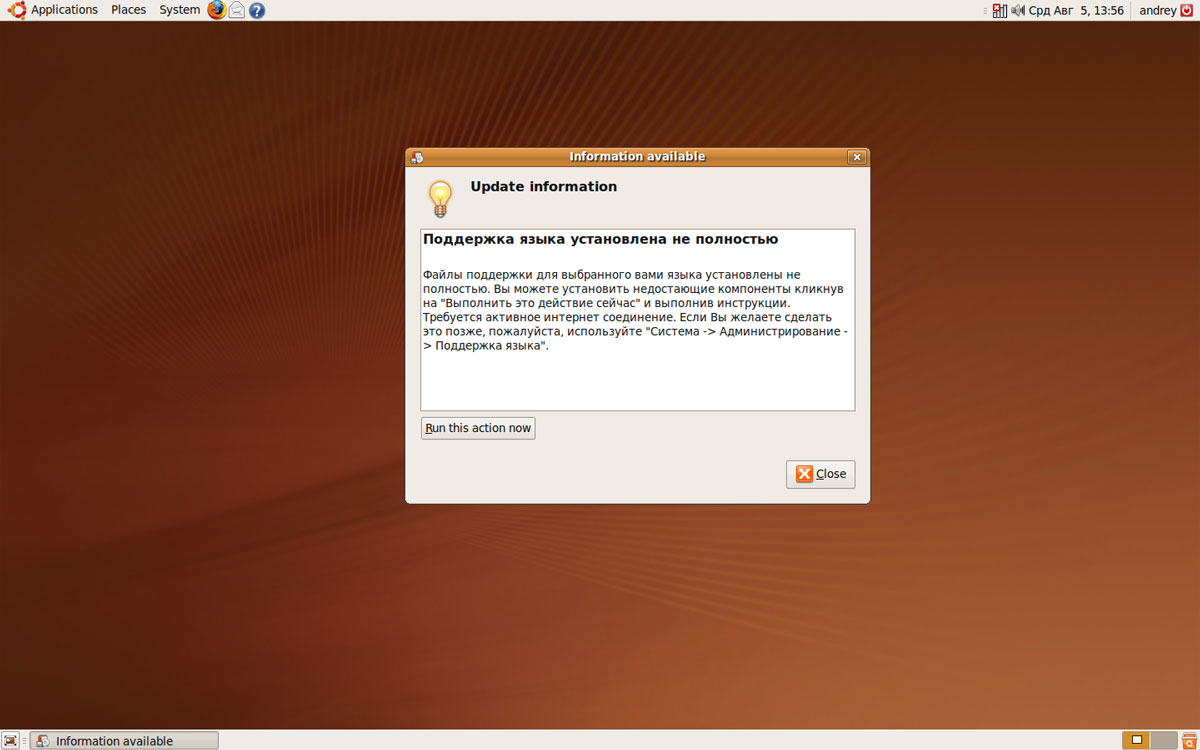Switch to the second workspace
The height and width of the screenshot is (750, 1200).
coord(1163,741)
